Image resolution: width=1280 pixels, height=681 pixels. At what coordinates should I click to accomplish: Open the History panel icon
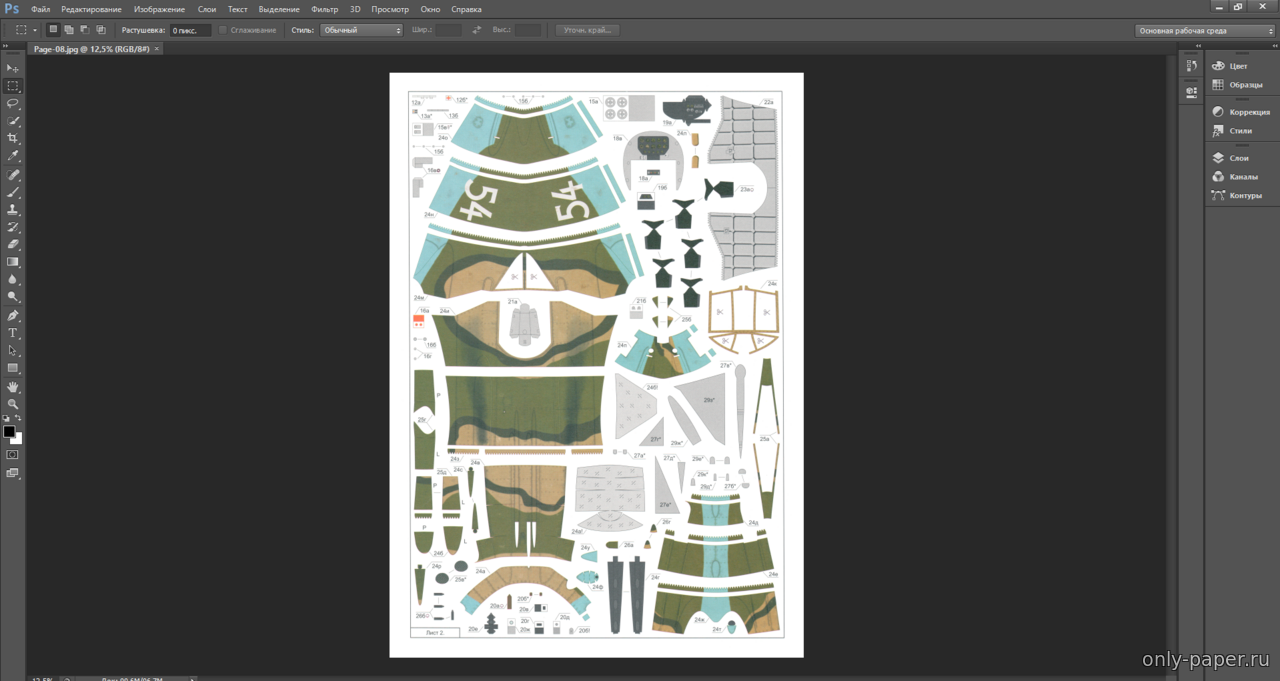1191,66
